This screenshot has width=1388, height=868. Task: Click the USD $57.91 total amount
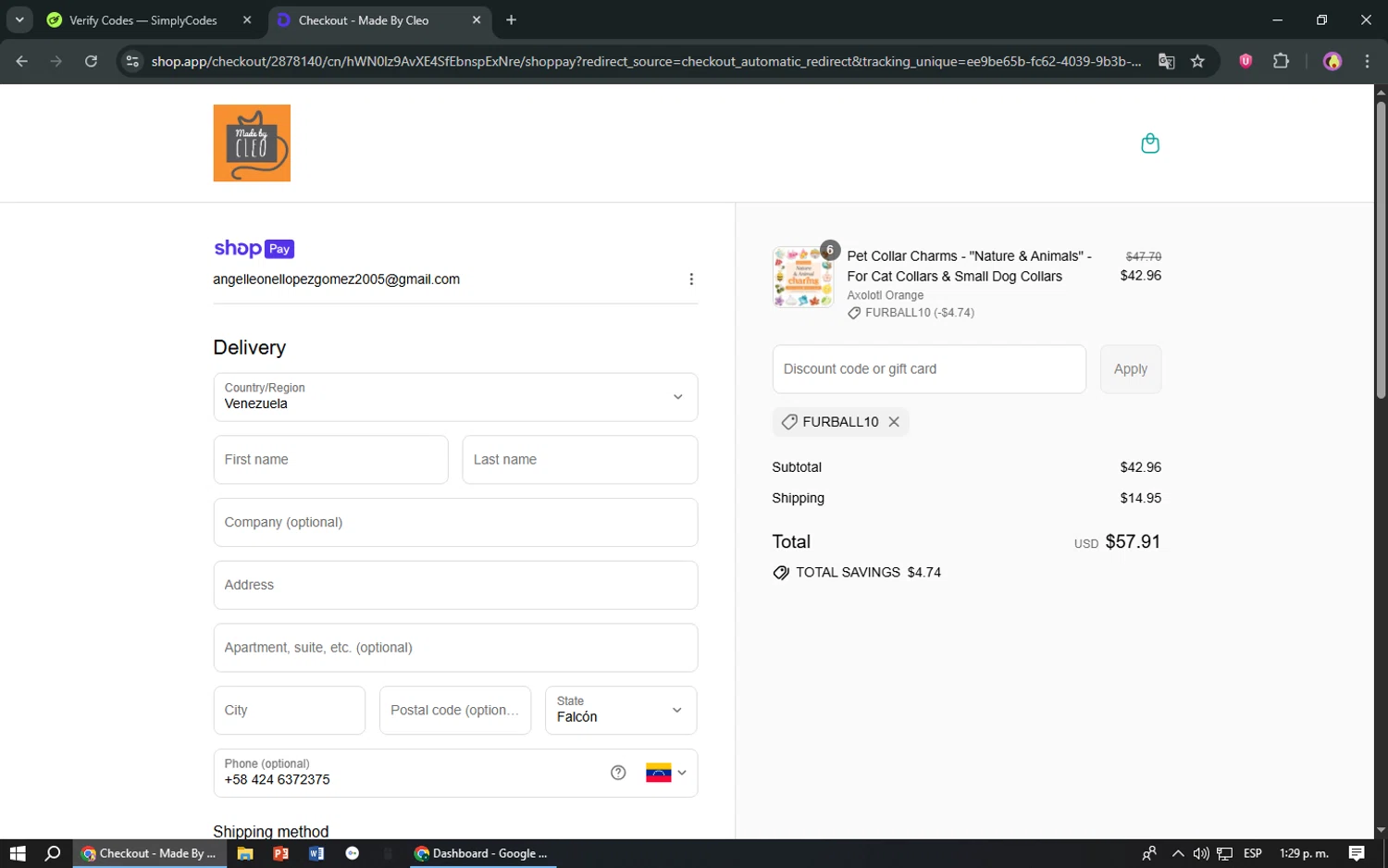pyautogui.click(x=1117, y=541)
